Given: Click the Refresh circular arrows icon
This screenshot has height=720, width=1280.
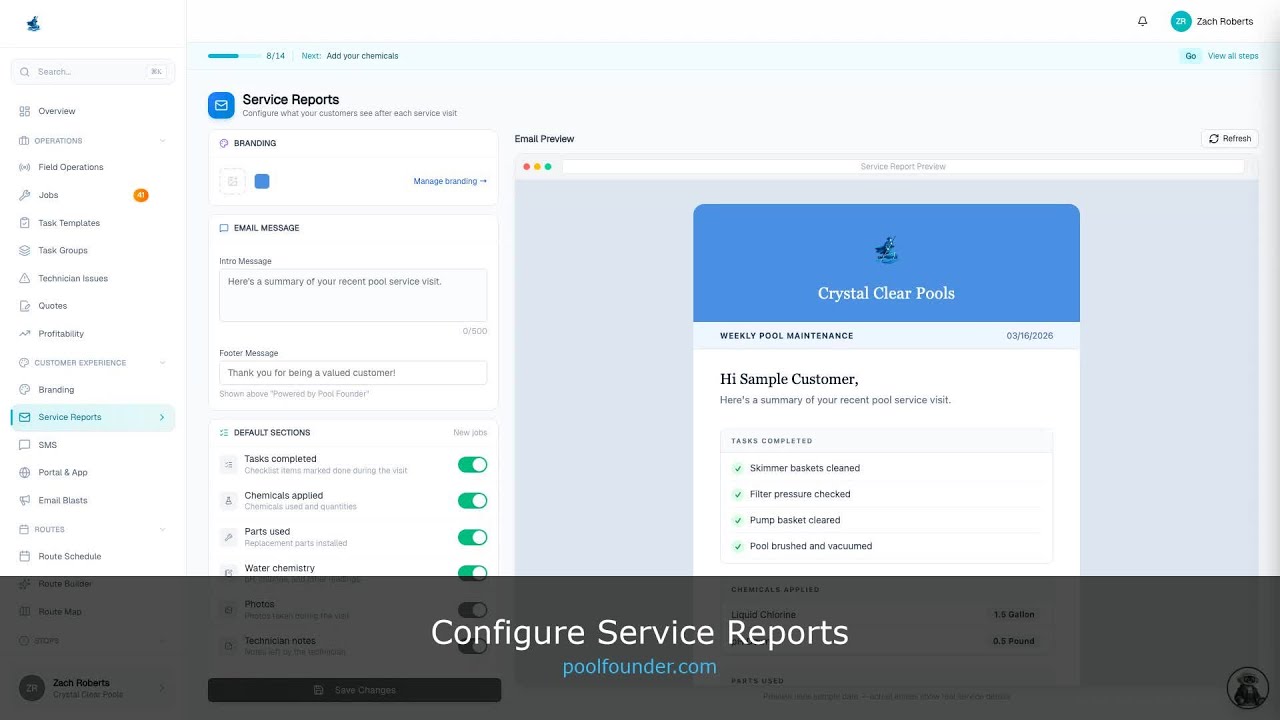Looking at the screenshot, I should pos(1214,139).
